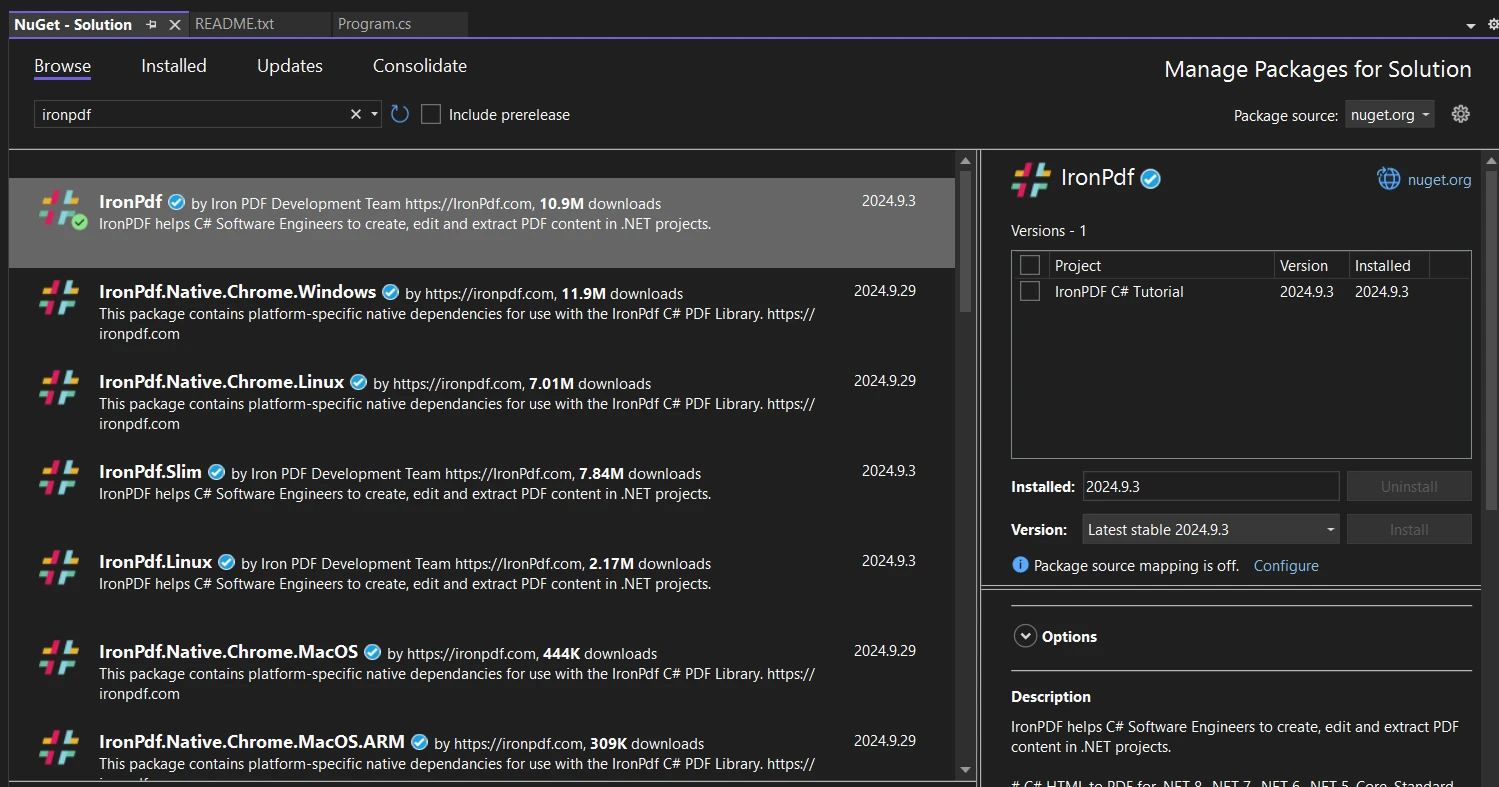Click verified badge beside IronPdf.Native.Chrome.MacOS
1499x787 pixels.
(x=373, y=653)
